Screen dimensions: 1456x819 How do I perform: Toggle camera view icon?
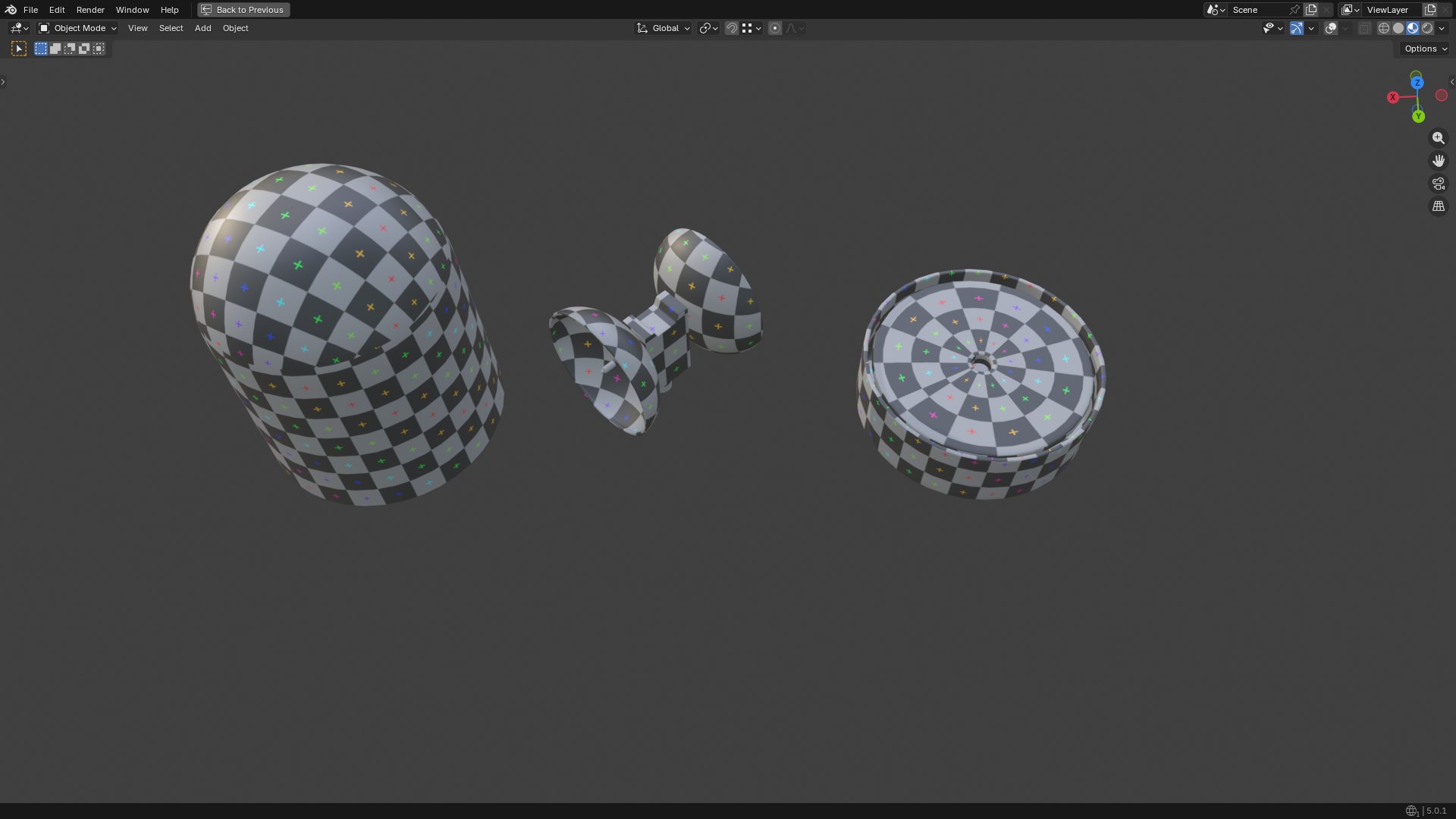click(x=1438, y=184)
